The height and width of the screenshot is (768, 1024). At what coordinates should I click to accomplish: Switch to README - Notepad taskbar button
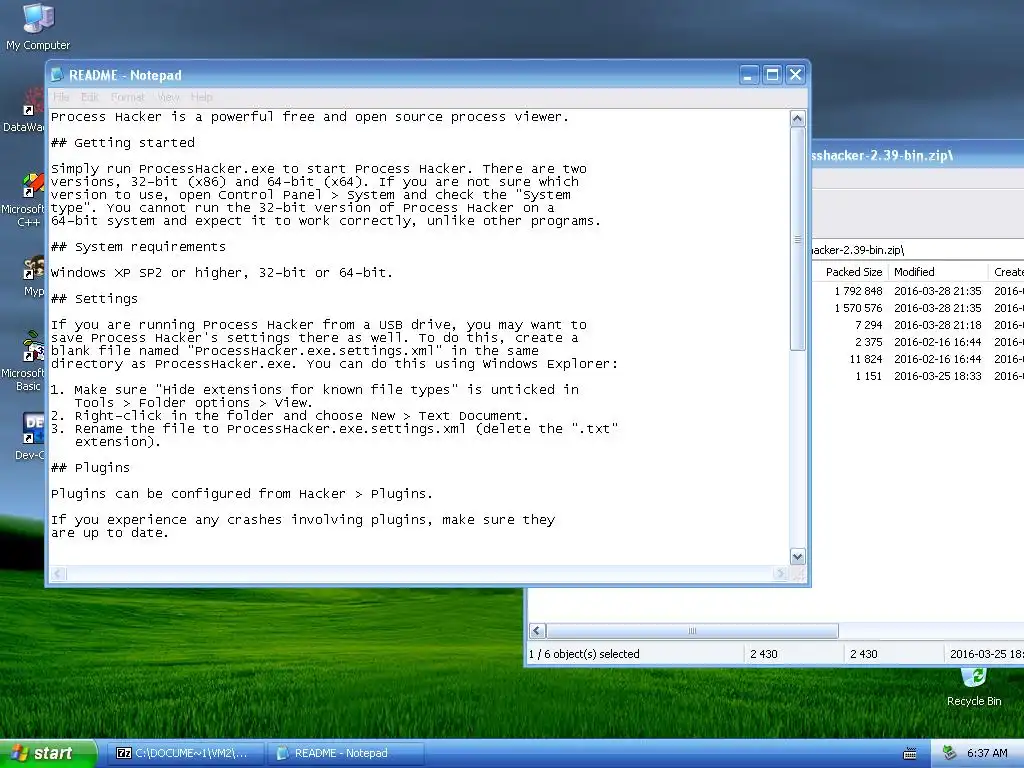tap(344, 753)
